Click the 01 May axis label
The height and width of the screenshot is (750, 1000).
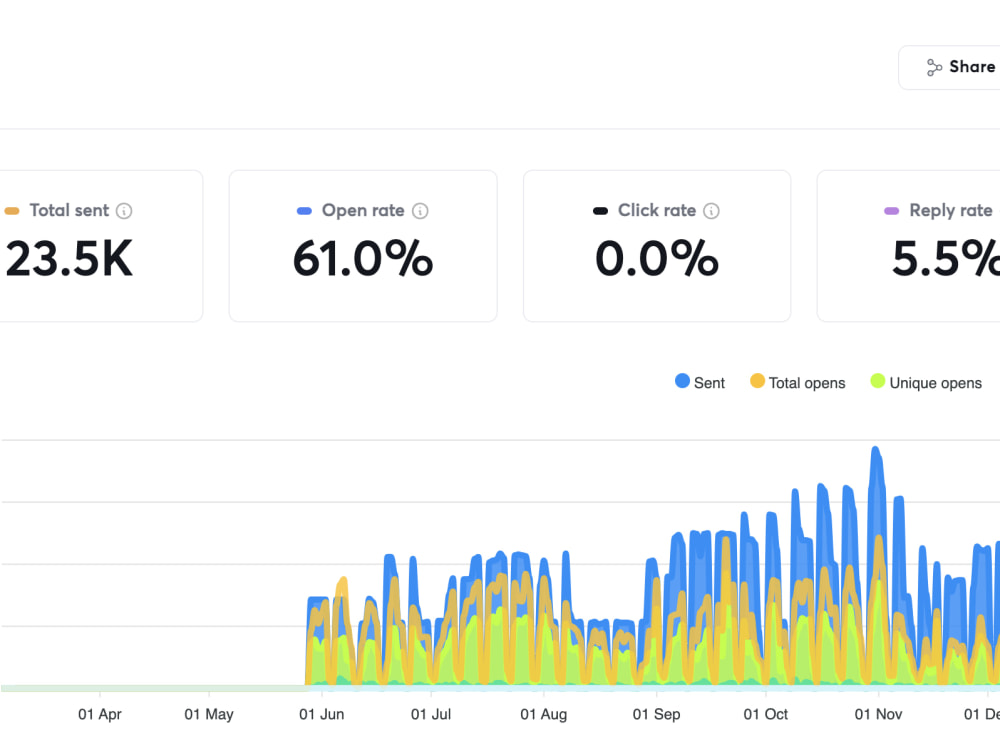pos(209,714)
